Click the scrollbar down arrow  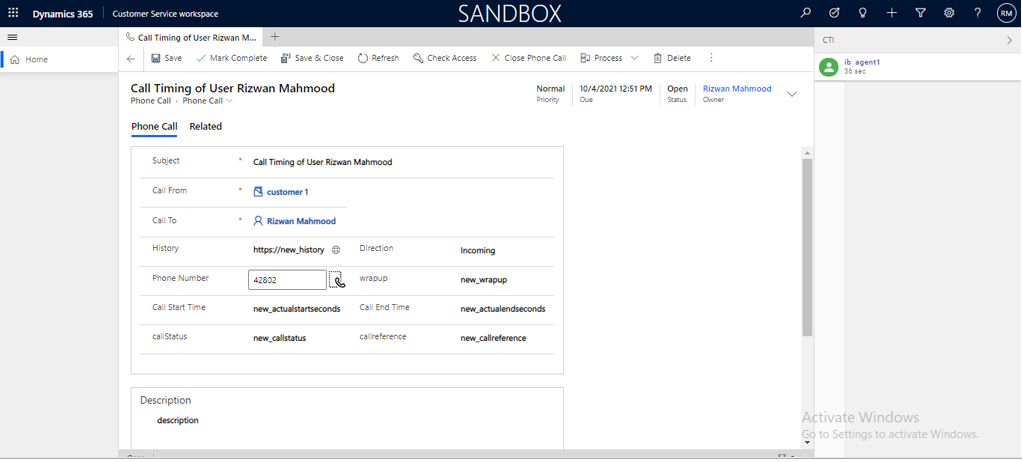tap(808, 442)
